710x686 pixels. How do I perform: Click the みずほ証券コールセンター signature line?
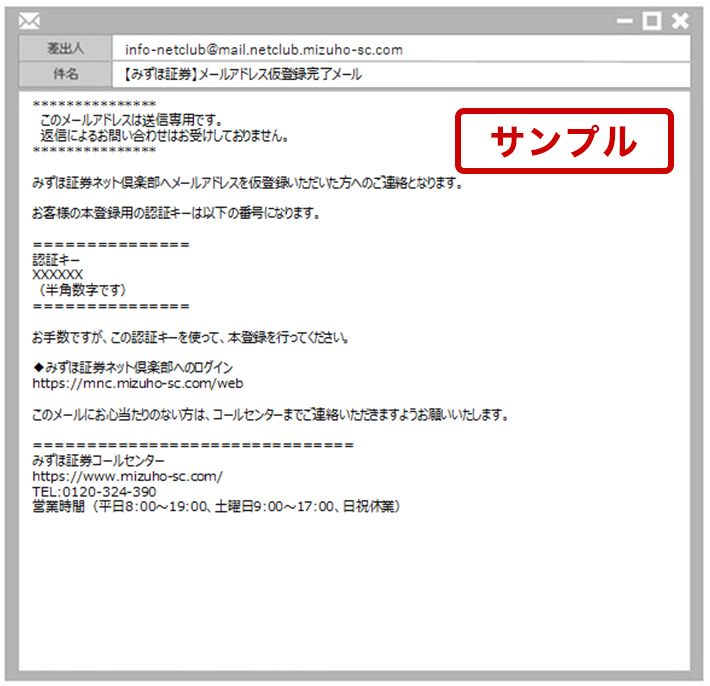(98, 461)
